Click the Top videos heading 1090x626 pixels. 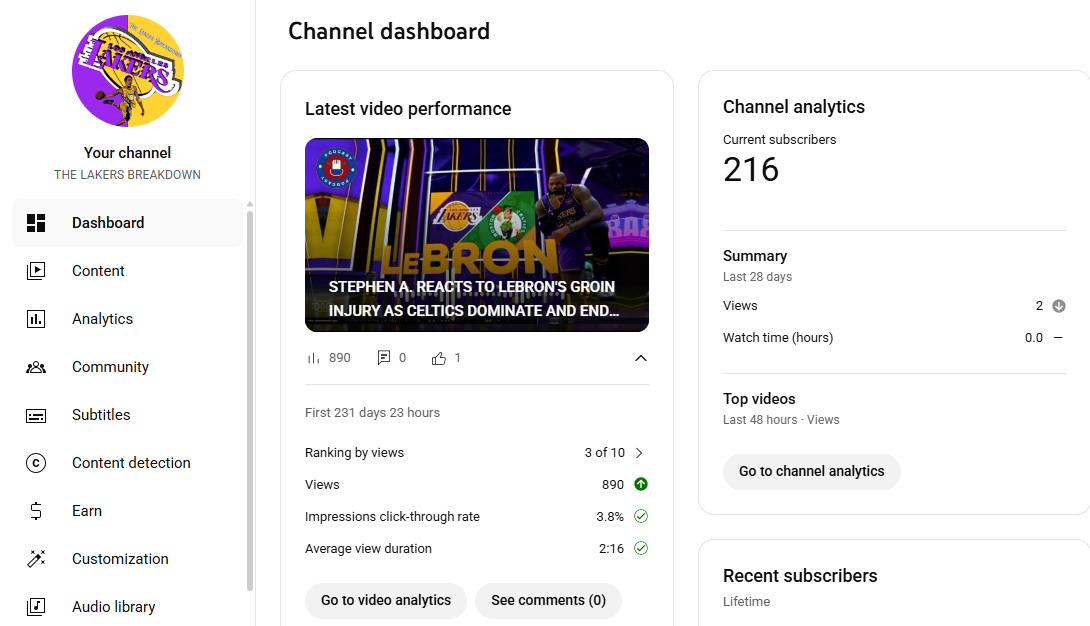click(x=759, y=399)
